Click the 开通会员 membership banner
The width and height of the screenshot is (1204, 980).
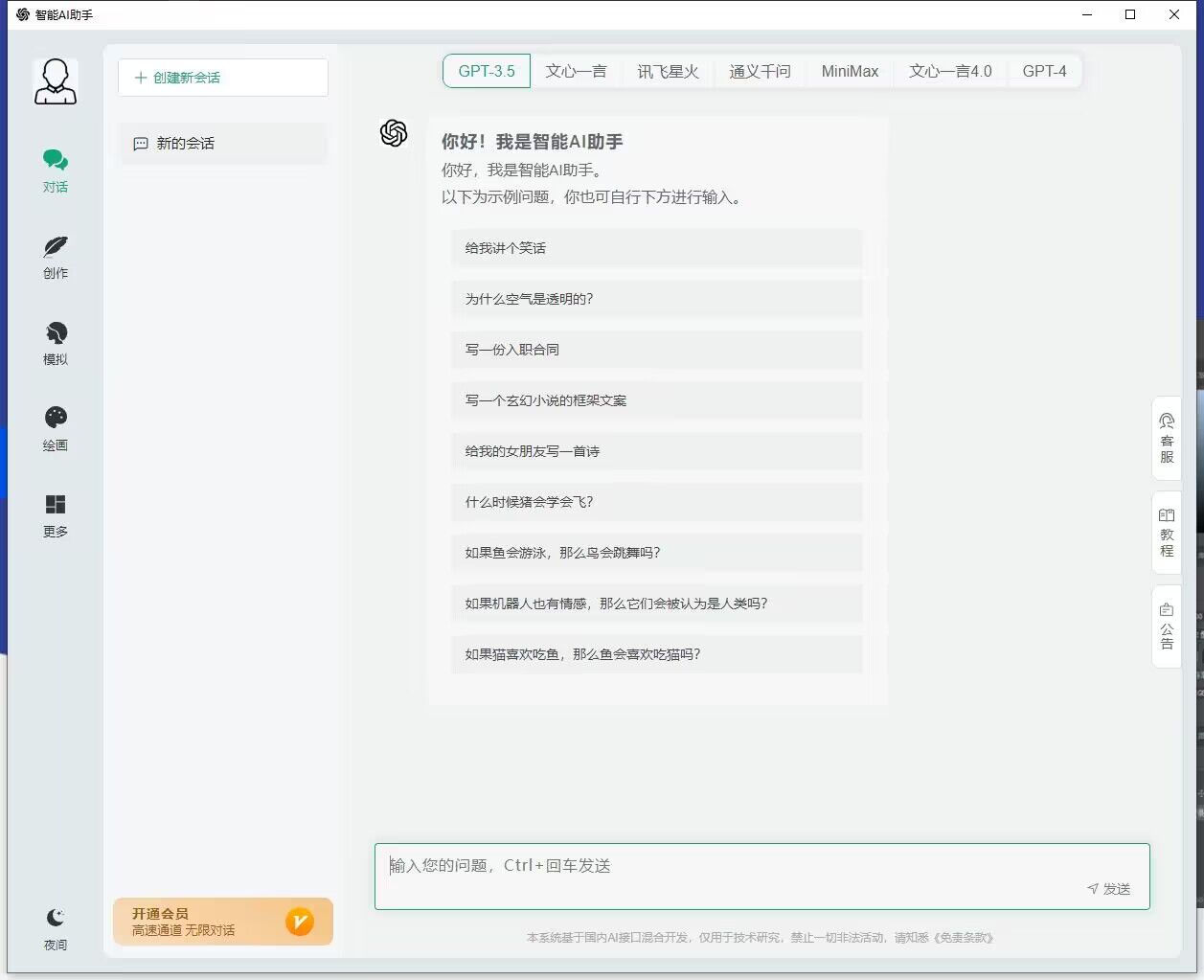(x=223, y=922)
